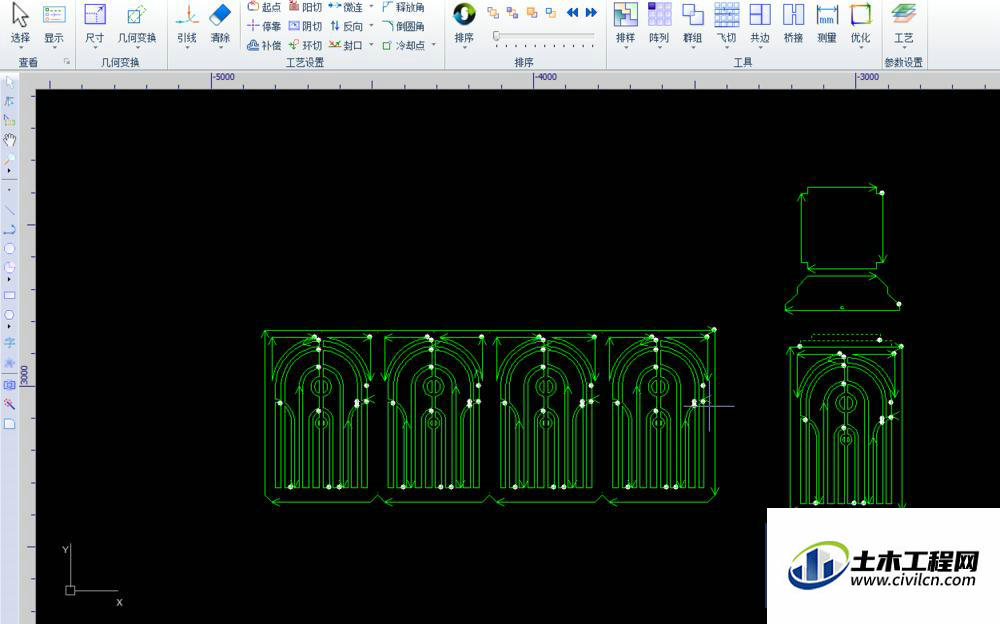
Task: Expand the arrow below the arc tool
Action: (9, 279)
